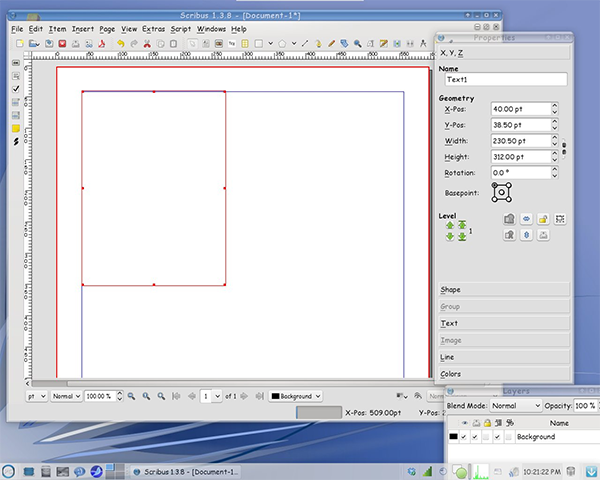Open the Normal view-mode dropdown in status bar
Screen dimensions: 600x480
tap(66, 396)
